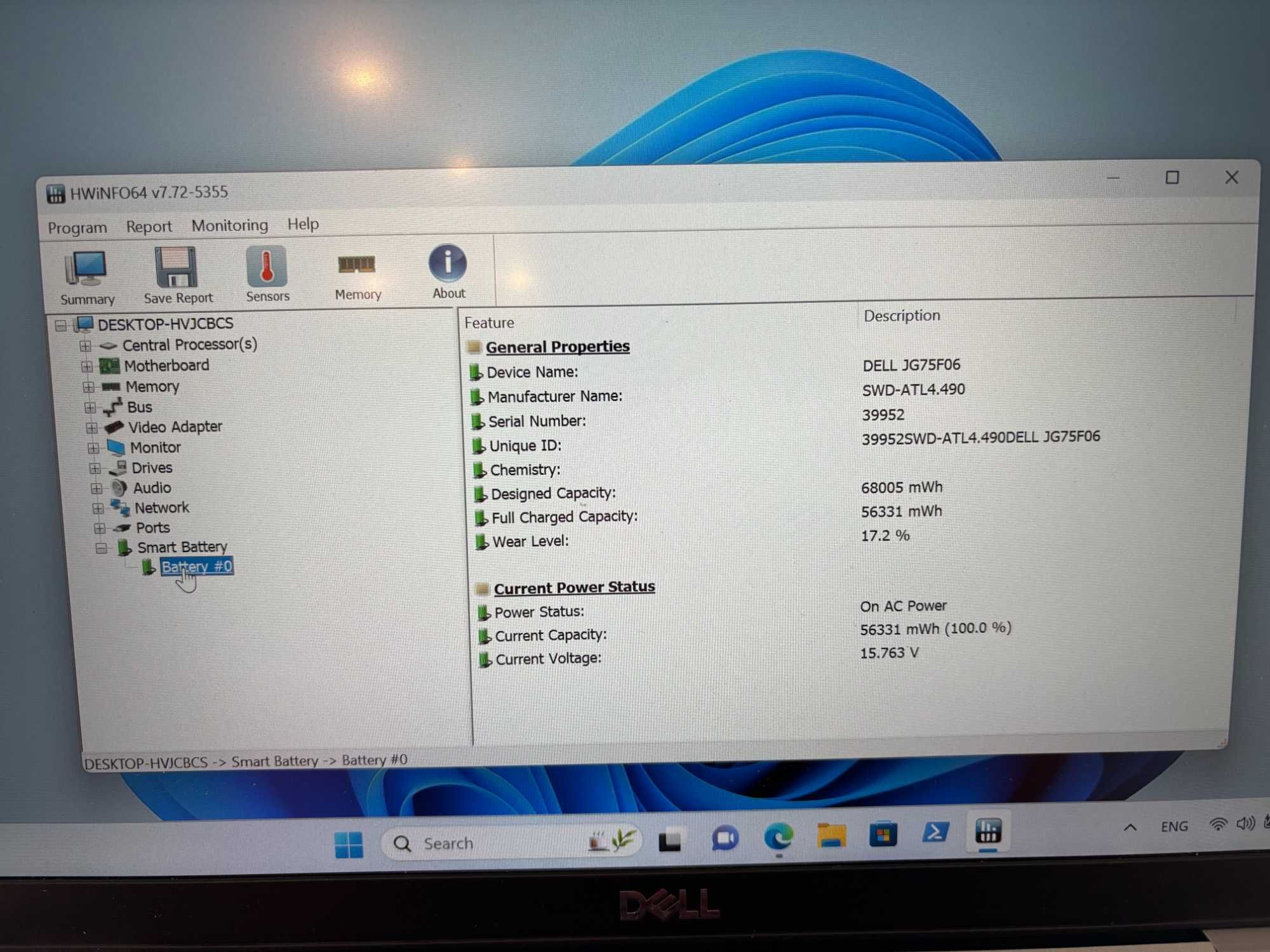
Task: Expand the Central Processor(s) node
Action: pos(85,346)
